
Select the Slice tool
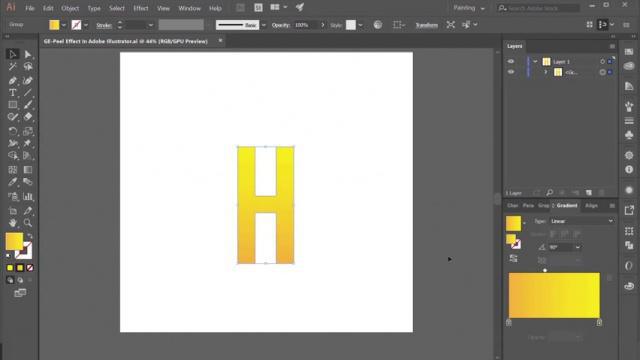(x=27, y=211)
